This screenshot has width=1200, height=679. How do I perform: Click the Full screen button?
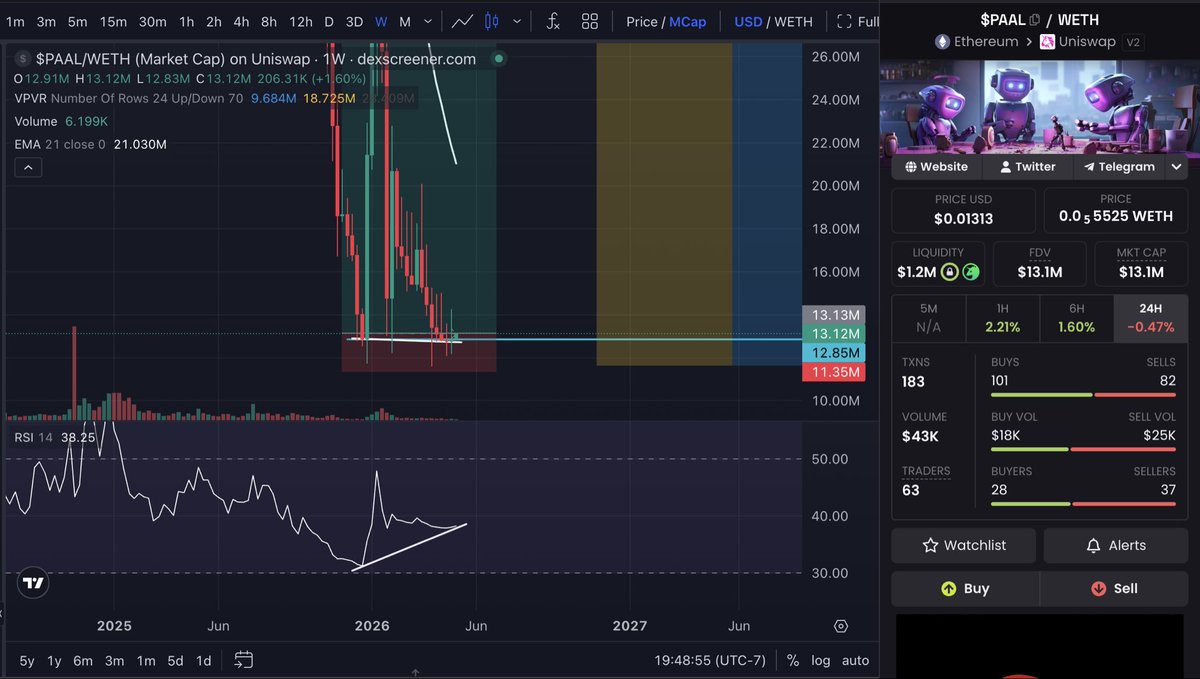tap(858, 21)
